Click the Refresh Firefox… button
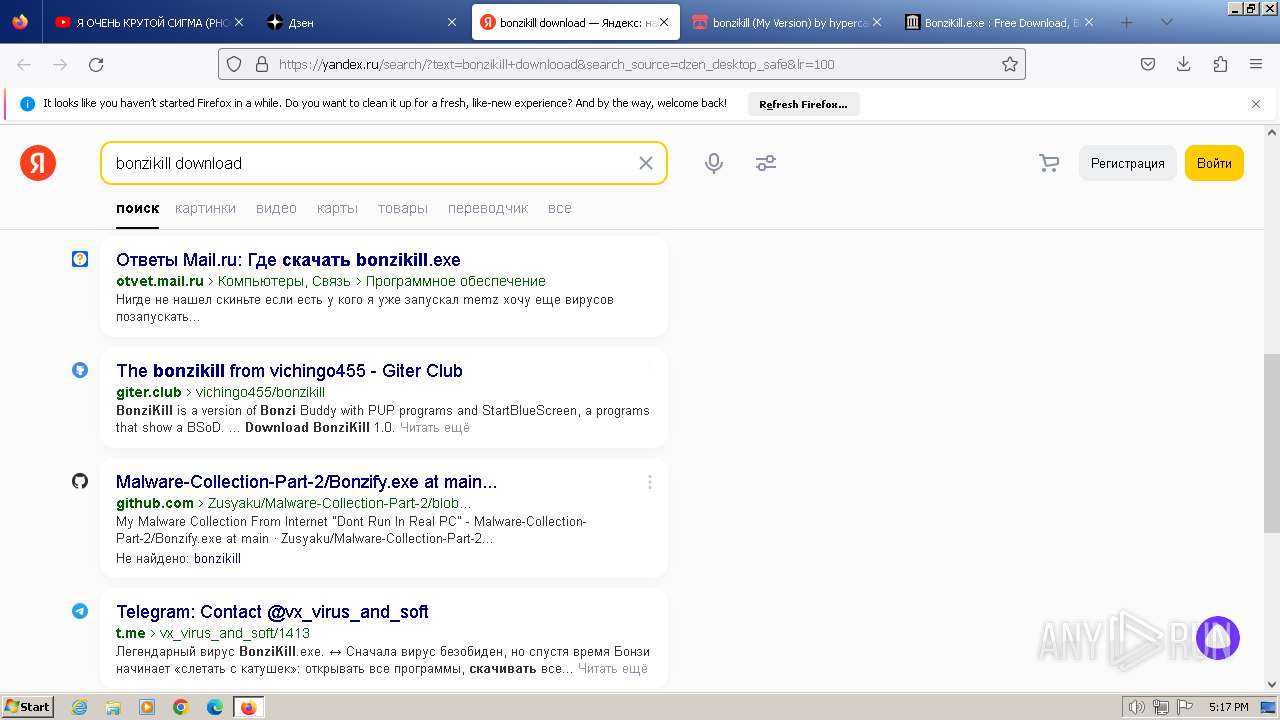 click(803, 104)
